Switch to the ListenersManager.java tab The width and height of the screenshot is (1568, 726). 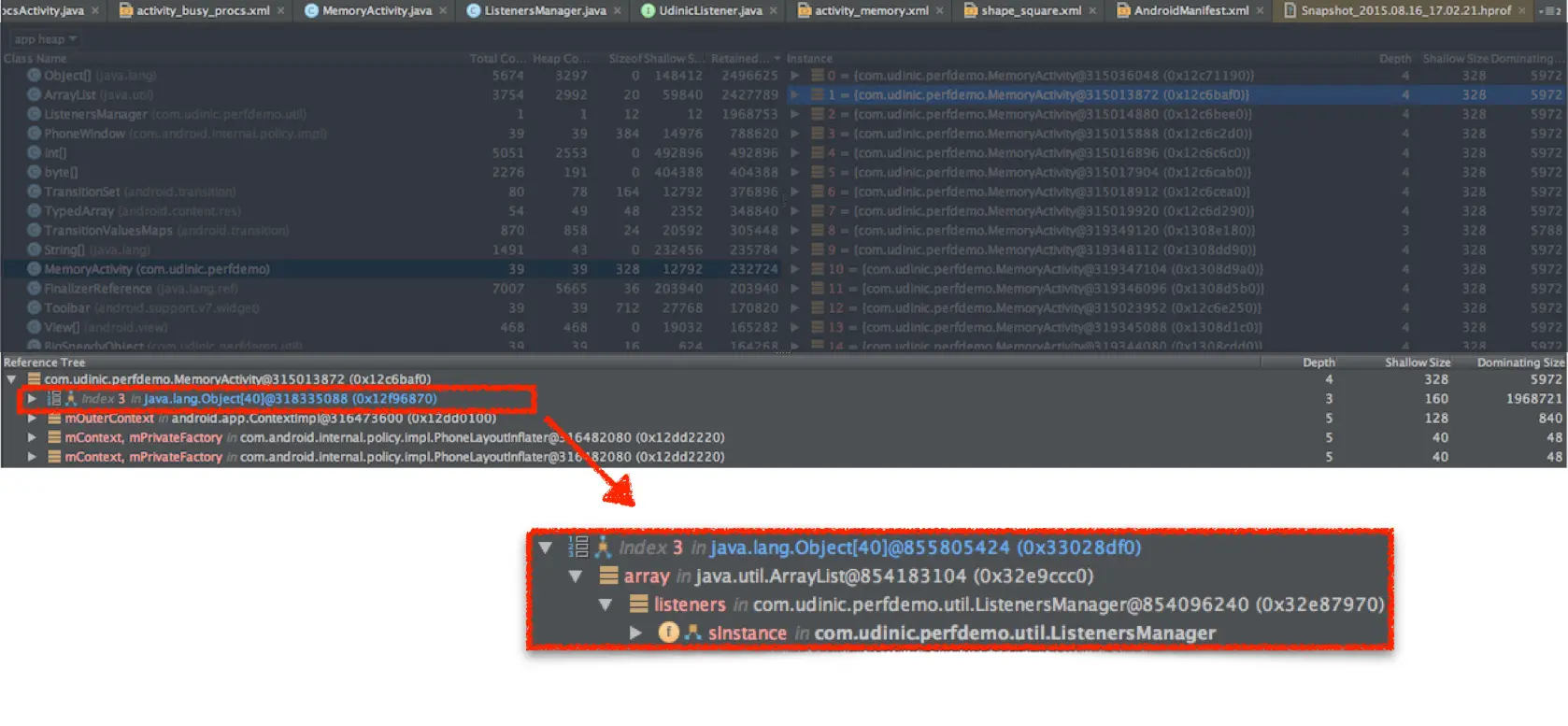tap(545, 10)
